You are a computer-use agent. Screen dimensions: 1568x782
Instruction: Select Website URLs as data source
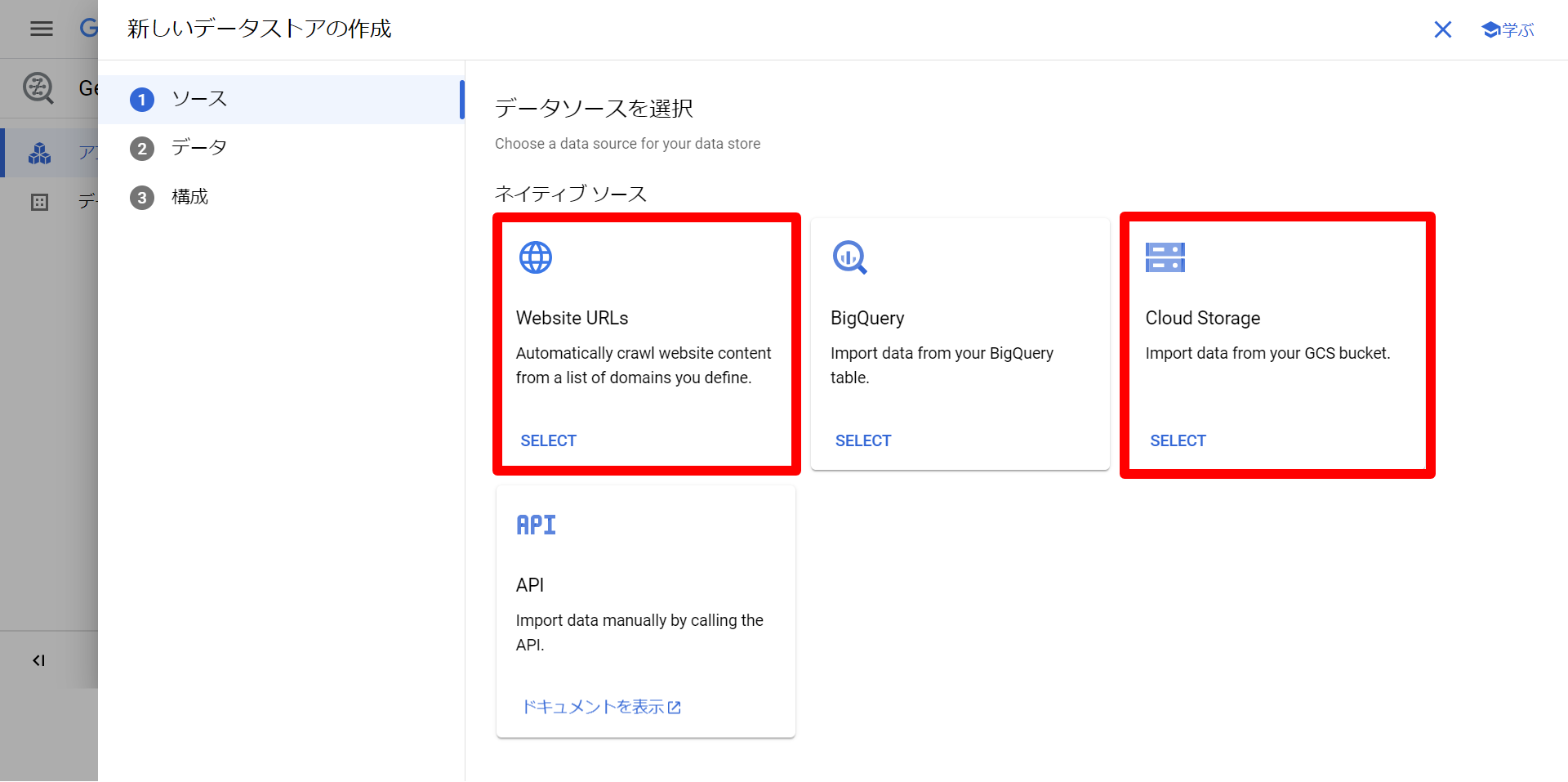[548, 440]
